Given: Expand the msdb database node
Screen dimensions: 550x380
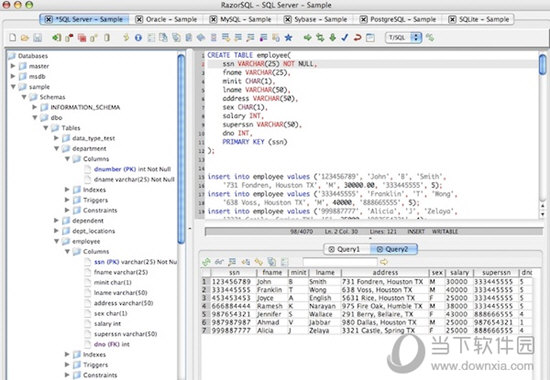Looking at the screenshot, I should coord(13,76).
